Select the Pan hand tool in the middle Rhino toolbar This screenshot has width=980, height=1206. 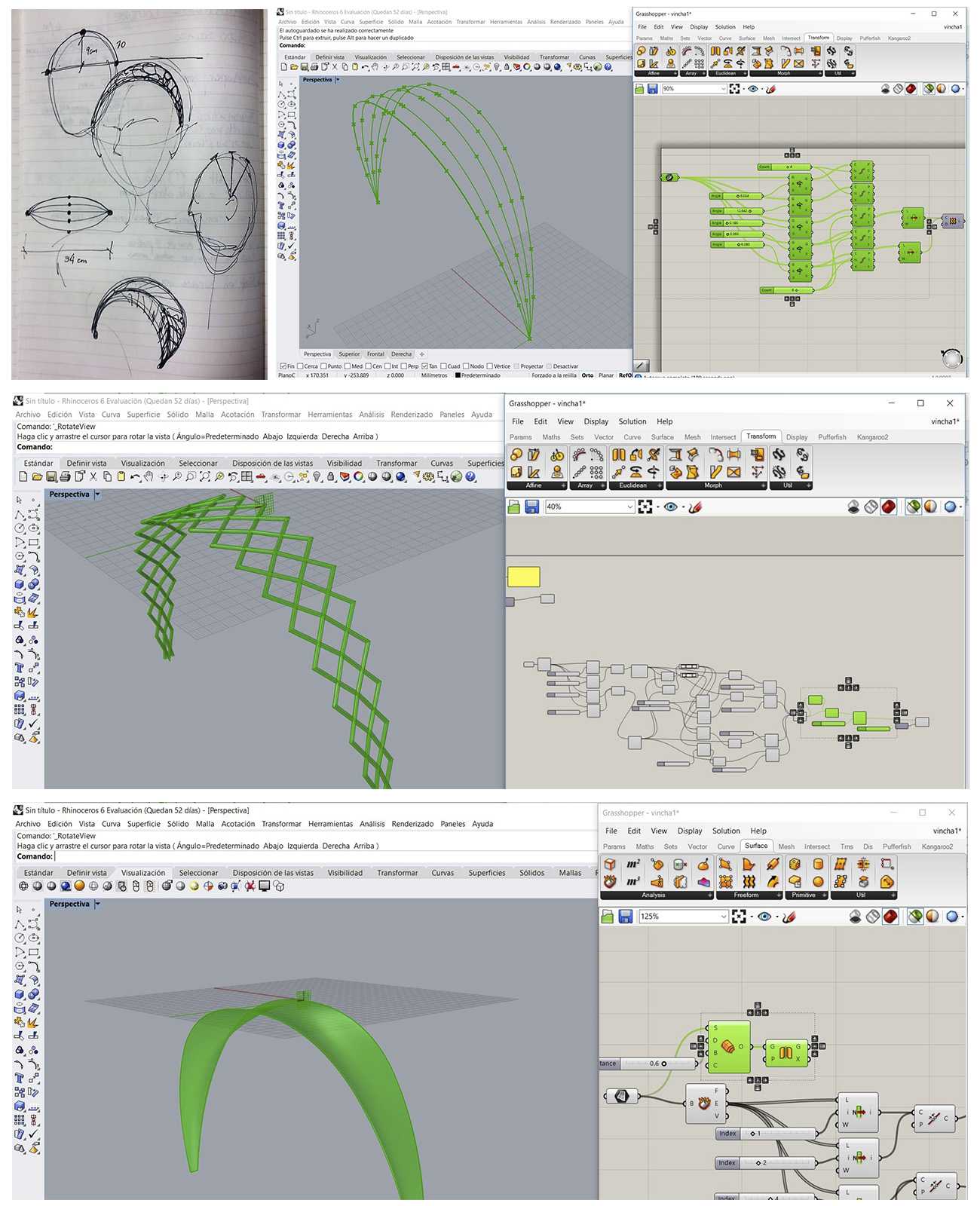pyautogui.click(x=149, y=476)
